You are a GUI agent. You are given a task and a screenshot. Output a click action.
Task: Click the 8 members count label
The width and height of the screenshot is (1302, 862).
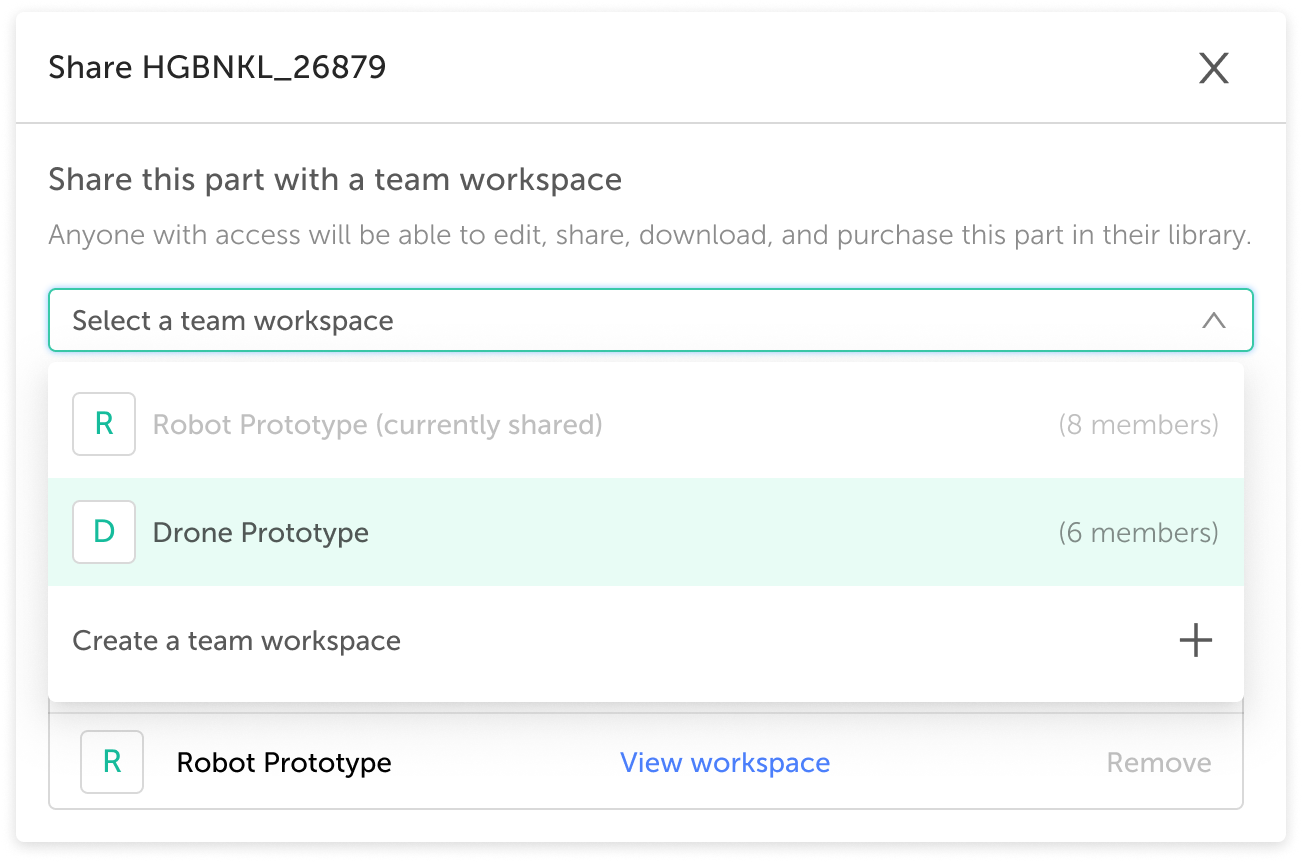pyautogui.click(x=1138, y=425)
